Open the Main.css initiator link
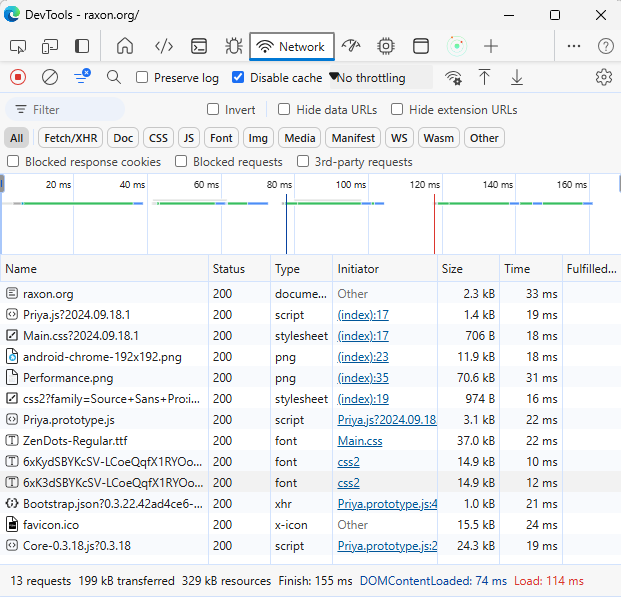 (x=361, y=441)
